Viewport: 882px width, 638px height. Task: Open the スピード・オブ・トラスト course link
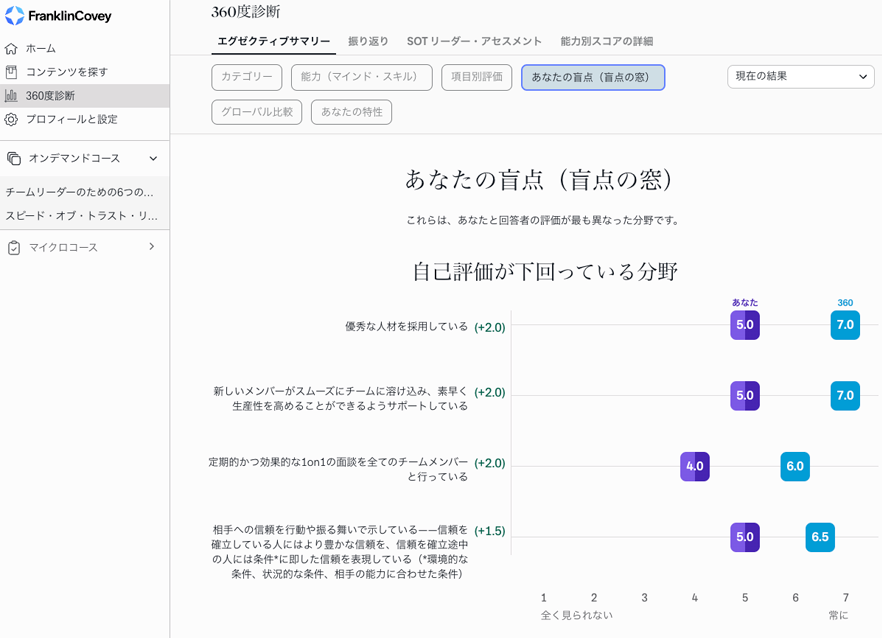[82, 215]
